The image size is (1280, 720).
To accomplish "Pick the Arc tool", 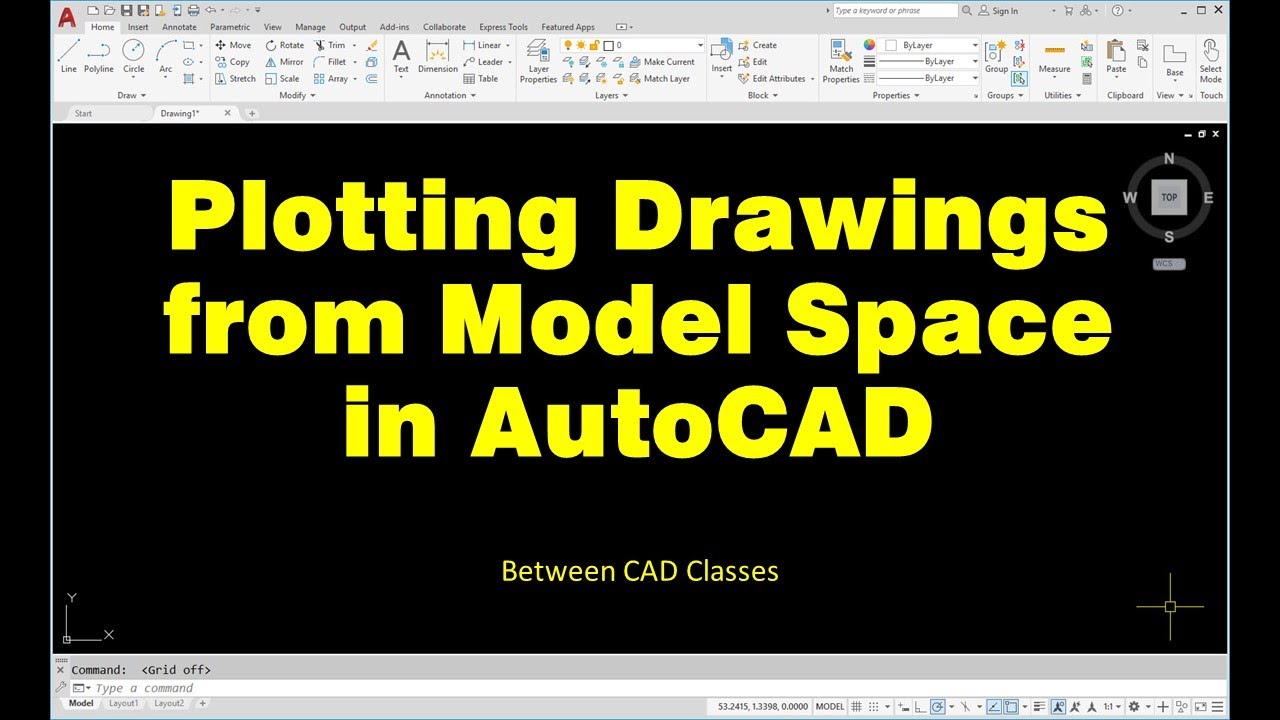I will click(x=166, y=56).
